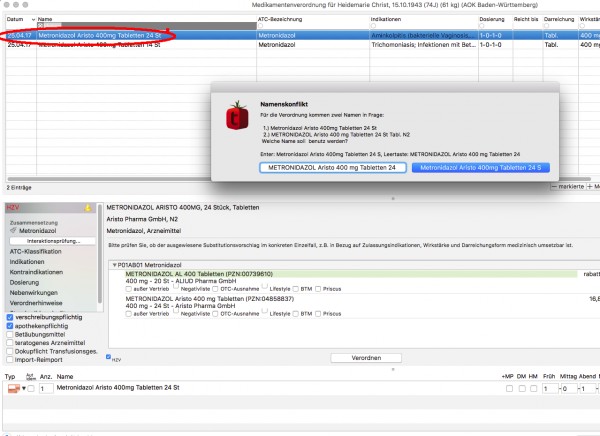600x436 pixels.
Task: Click the Abend dosage field
Action: [x=587, y=389]
